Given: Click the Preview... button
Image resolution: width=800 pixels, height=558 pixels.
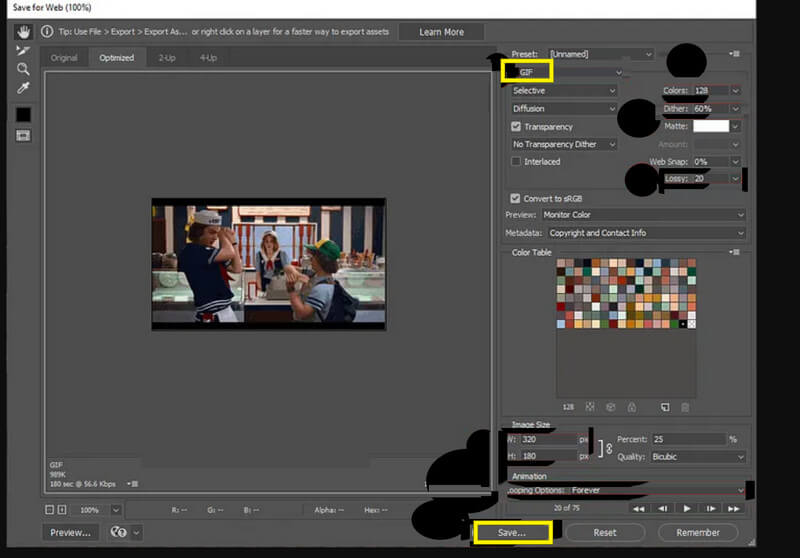Looking at the screenshot, I should click(70, 532).
